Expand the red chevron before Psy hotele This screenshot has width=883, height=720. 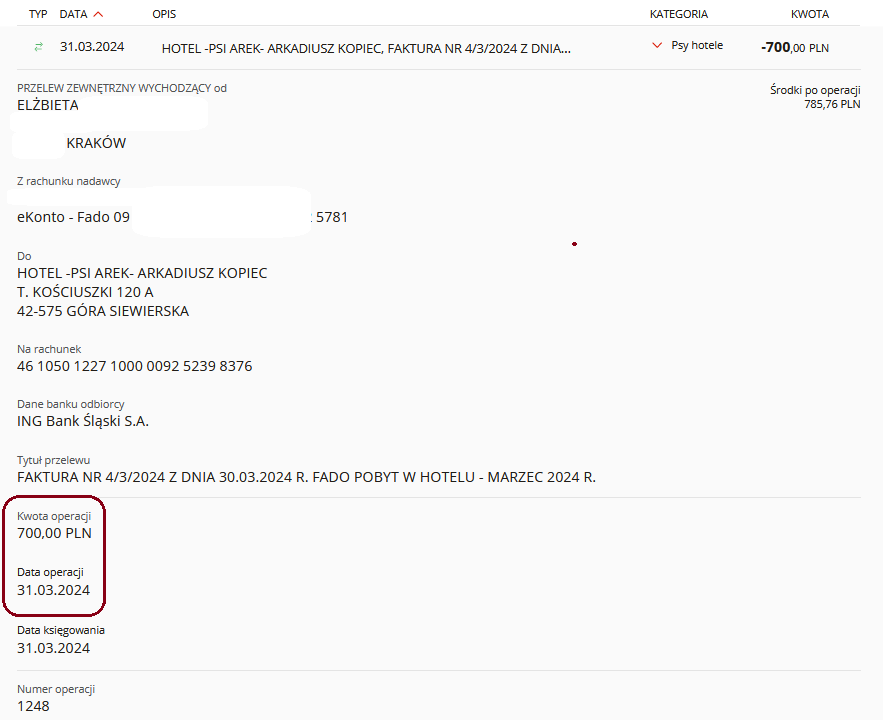[657, 45]
